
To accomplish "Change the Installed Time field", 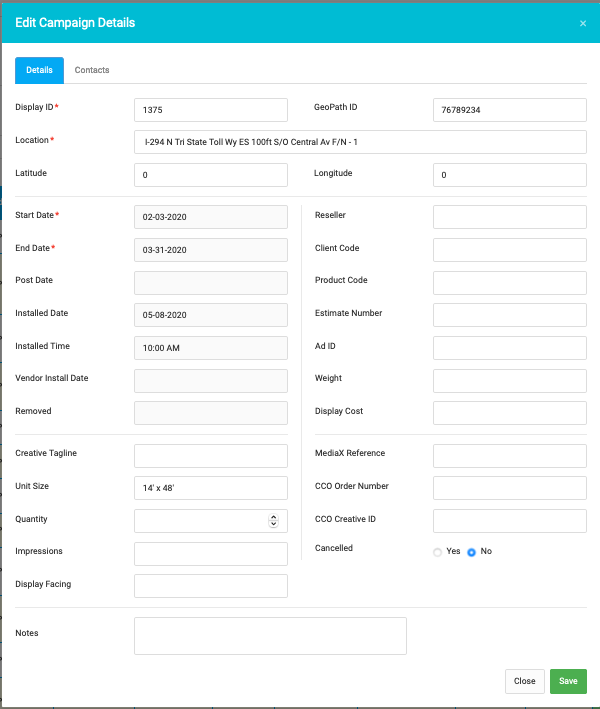I will coord(211,348).
